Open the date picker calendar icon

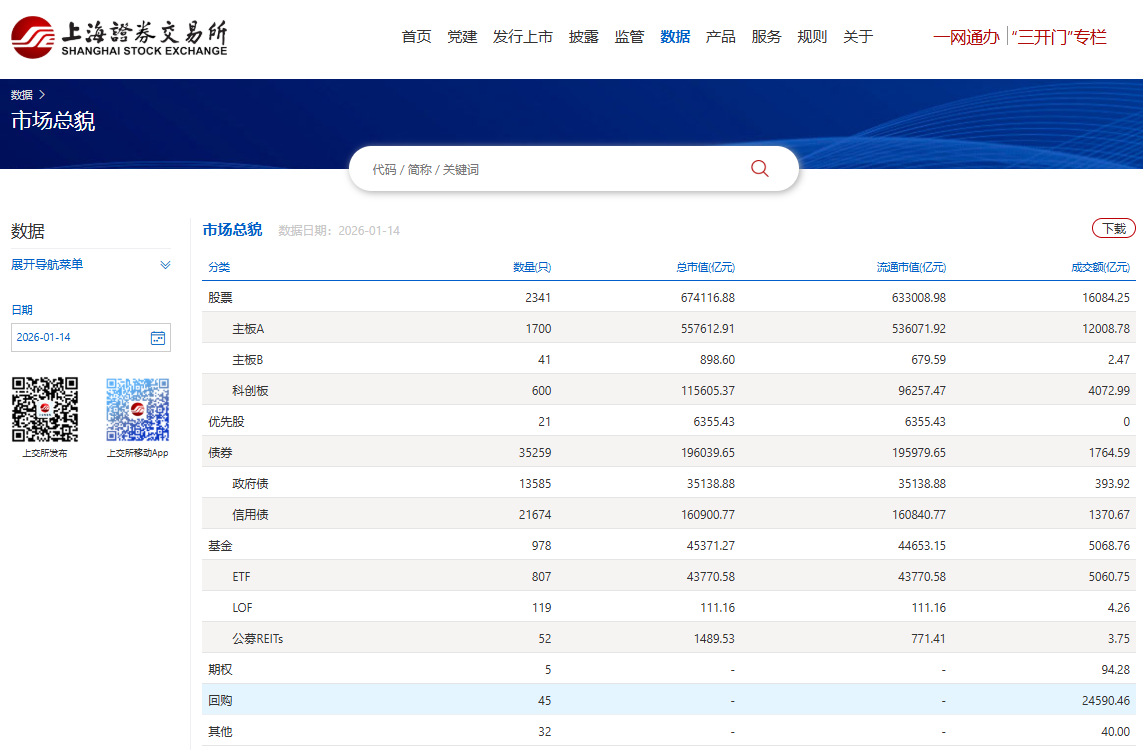tap(158, 338)
